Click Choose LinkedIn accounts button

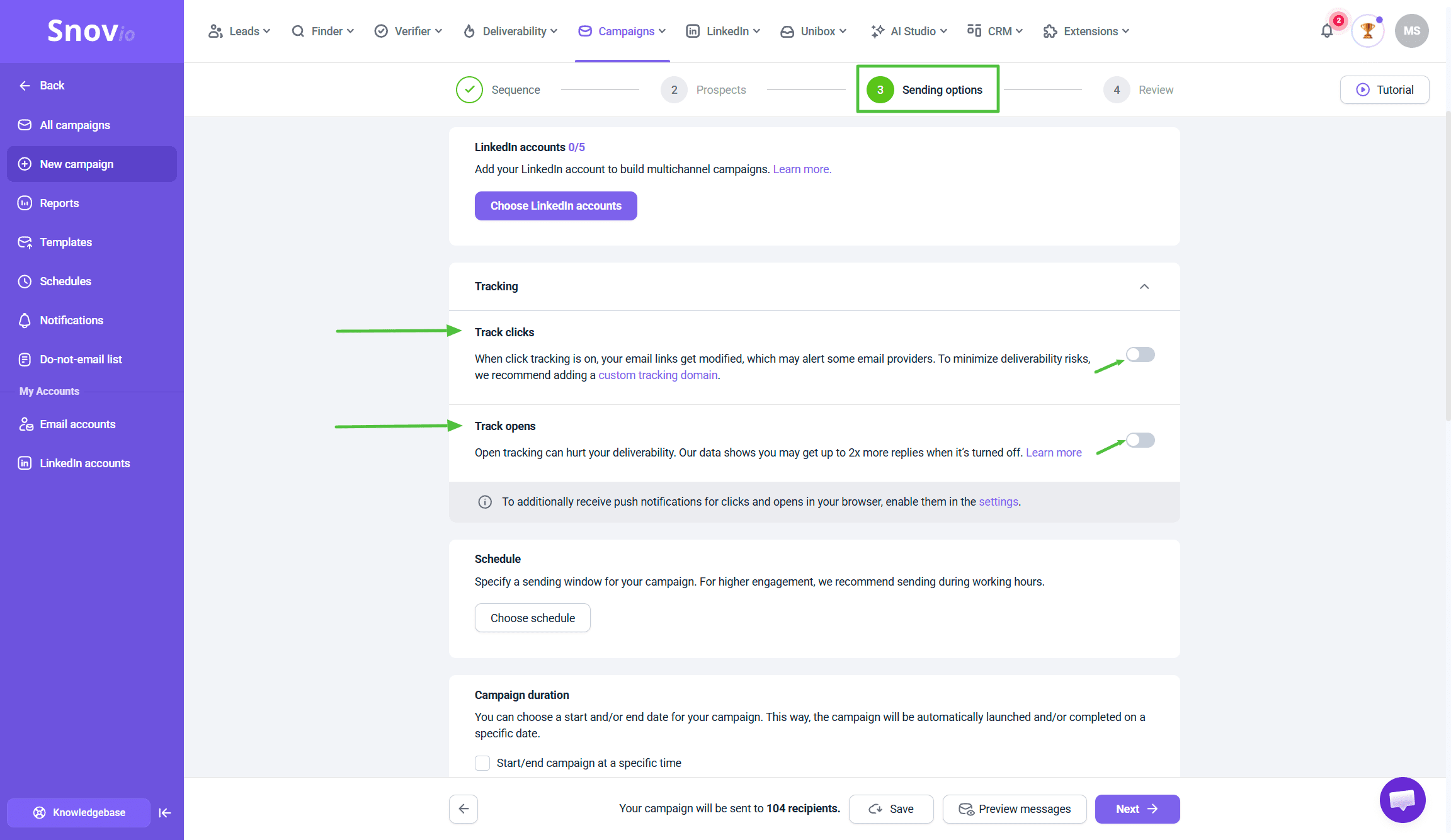555,206
